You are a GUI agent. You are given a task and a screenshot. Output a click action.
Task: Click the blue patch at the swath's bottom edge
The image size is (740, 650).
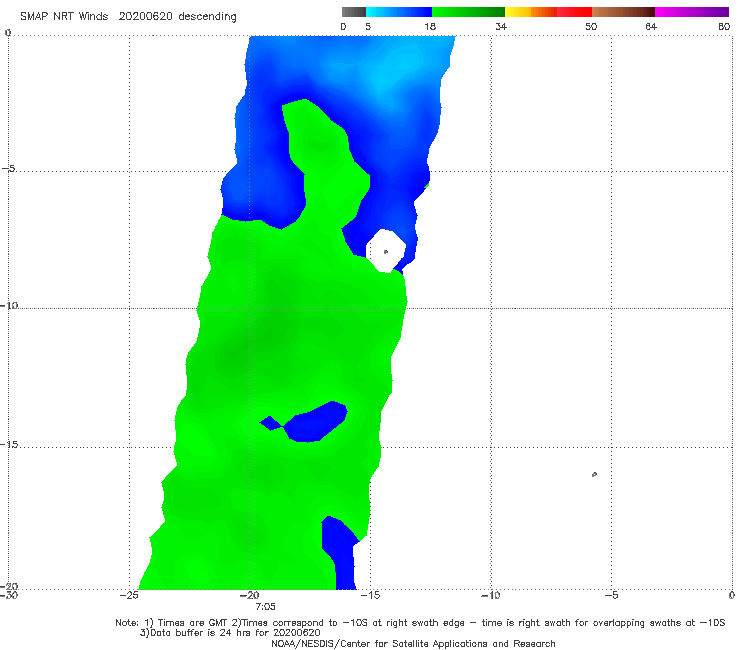pos(343,555)
